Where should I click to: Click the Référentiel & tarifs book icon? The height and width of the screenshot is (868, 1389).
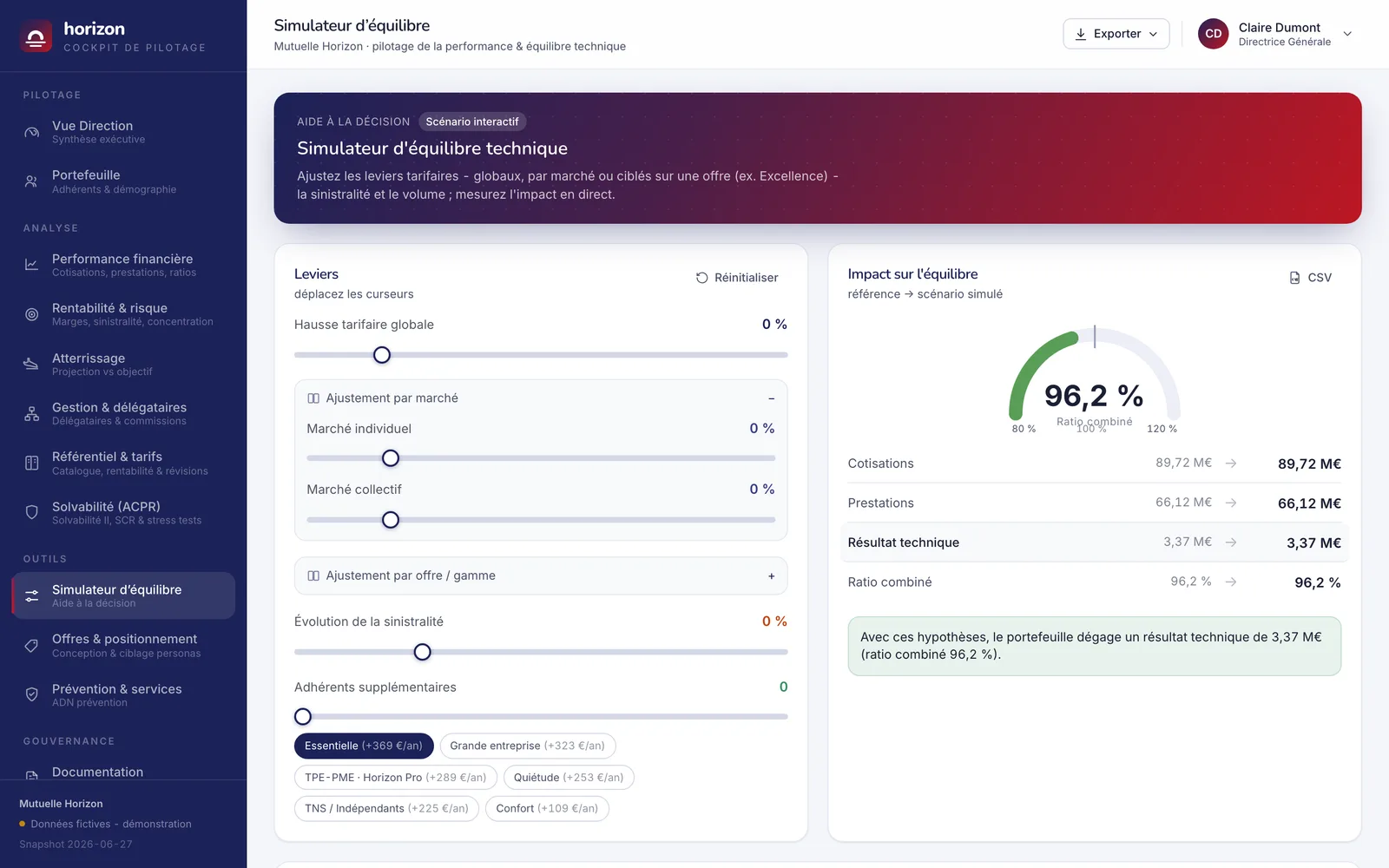pos(31,464)
